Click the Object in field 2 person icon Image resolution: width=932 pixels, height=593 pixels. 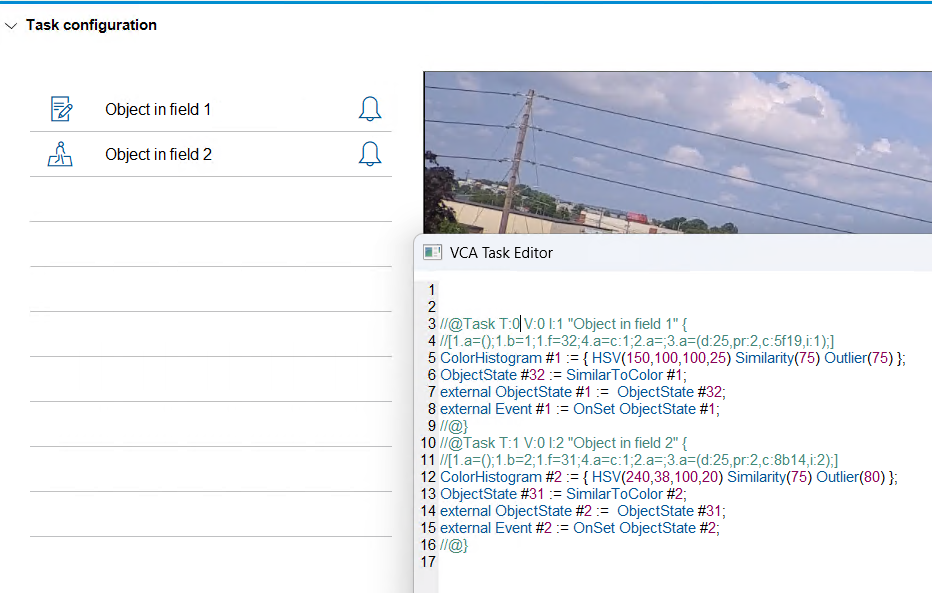pyautogui.click(x=62, y=154)
